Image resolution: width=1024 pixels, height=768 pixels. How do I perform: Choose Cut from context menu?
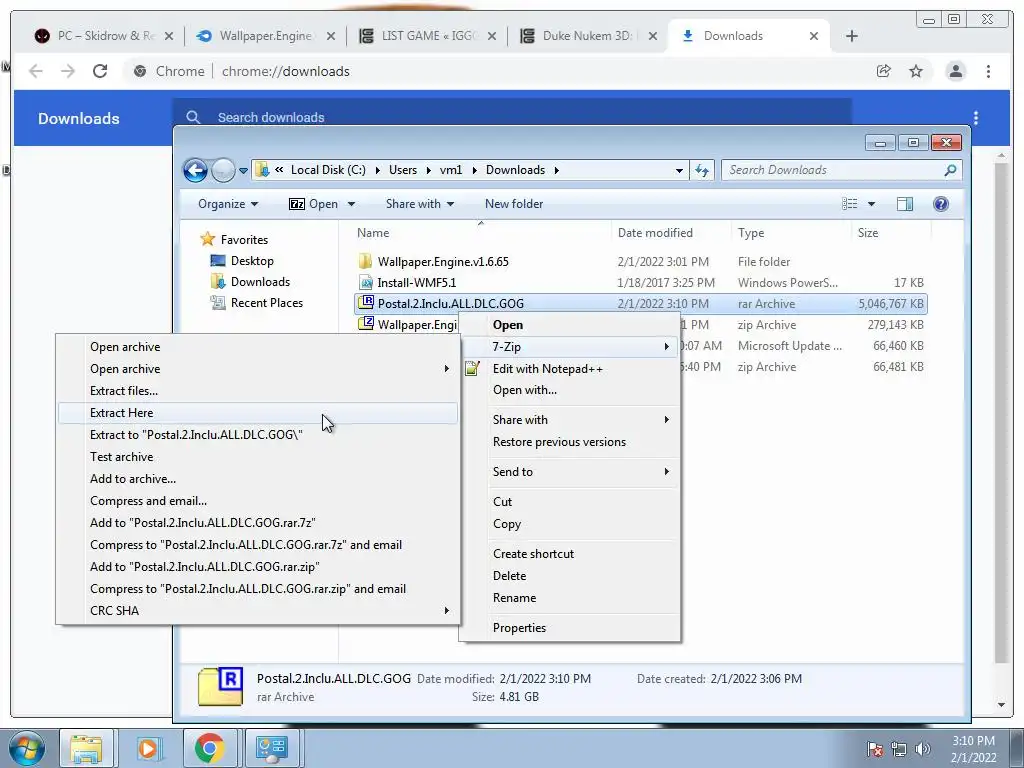point(569,502)
